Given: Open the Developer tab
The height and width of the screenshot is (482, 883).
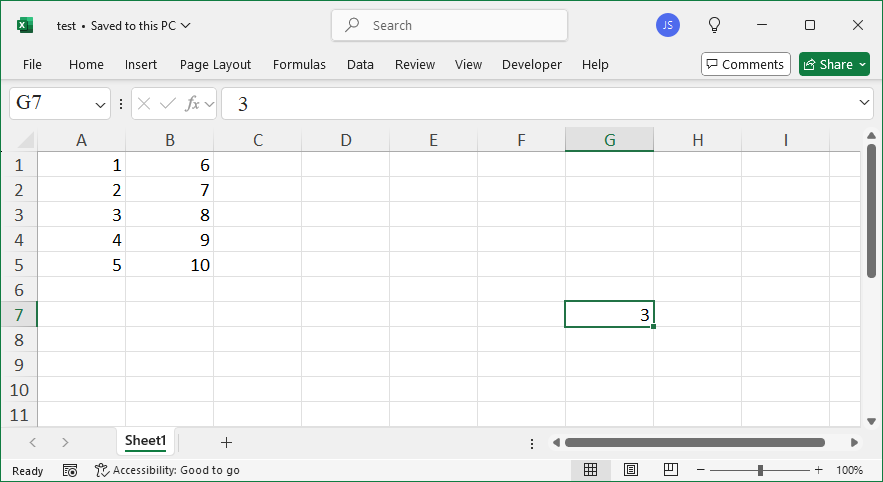Looking at the screenshot, I should coord(532,64).
